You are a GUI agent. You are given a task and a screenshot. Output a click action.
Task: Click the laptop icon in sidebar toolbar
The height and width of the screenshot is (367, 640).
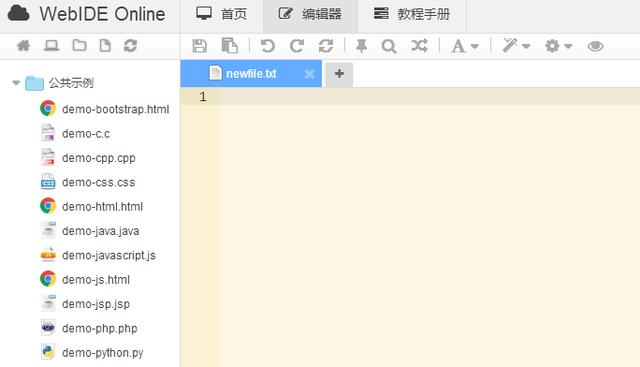pyautogui.click(x=51, y=45)
